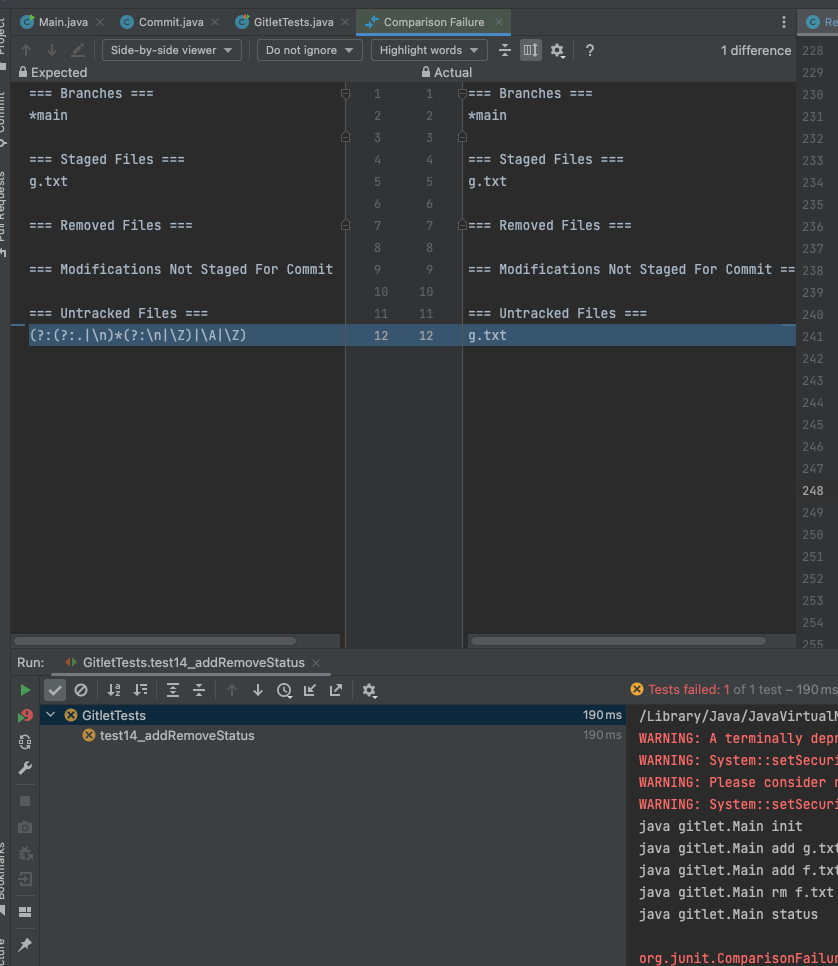
Task: Open test history clock icon
Action: click(284, 690)
